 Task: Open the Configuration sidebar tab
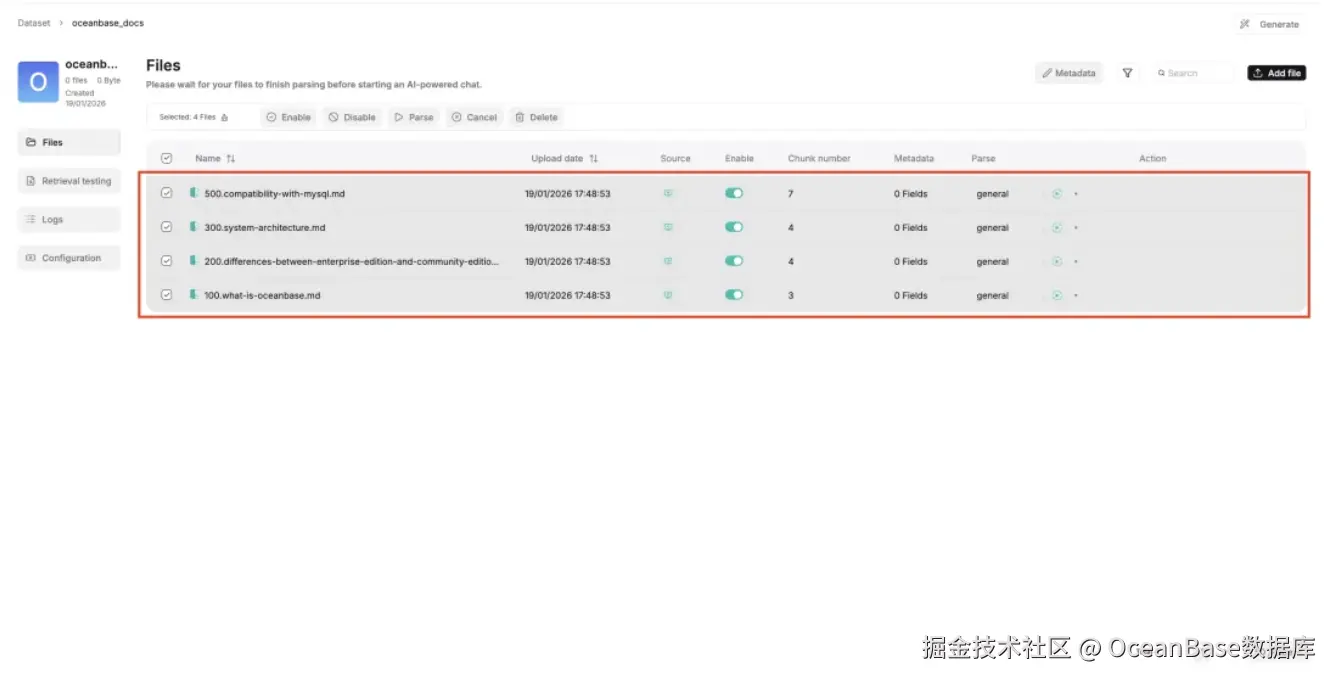tap(69, 258)
